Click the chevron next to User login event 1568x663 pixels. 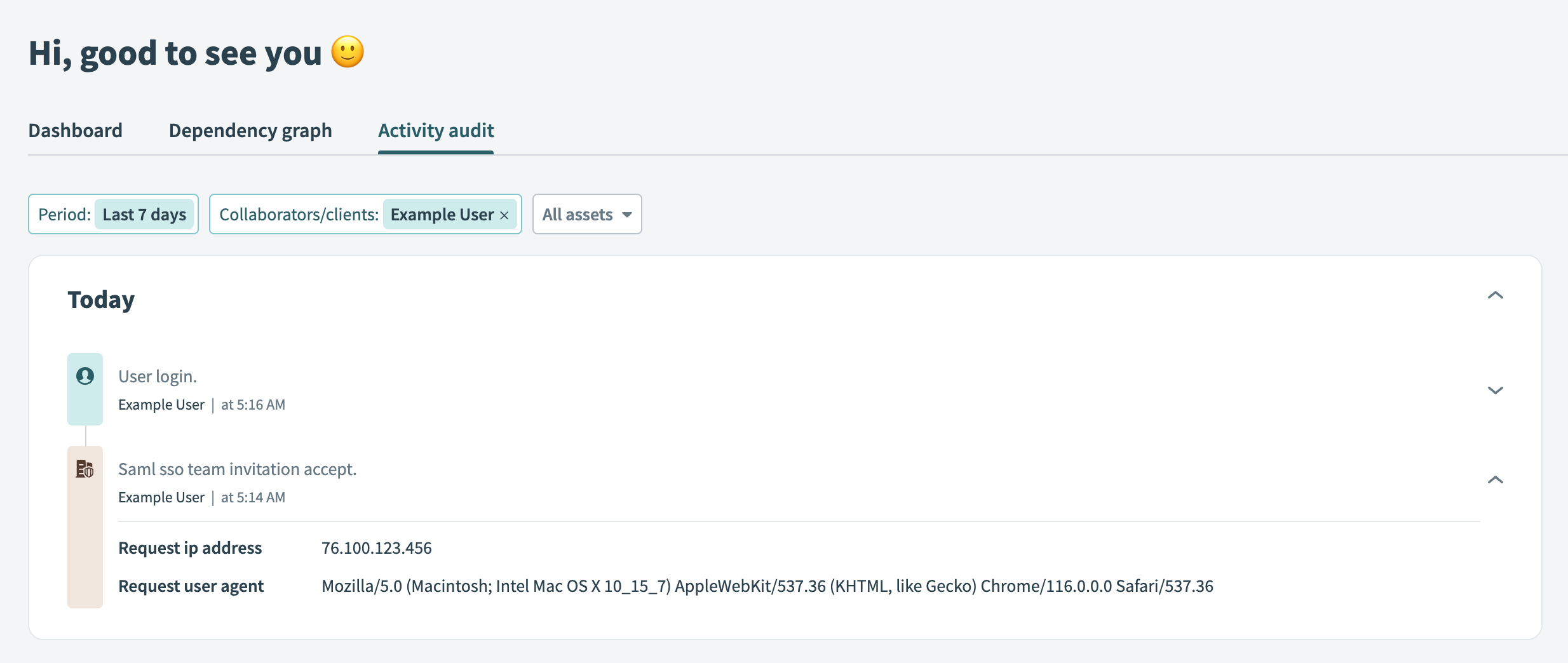(1496, 390)
